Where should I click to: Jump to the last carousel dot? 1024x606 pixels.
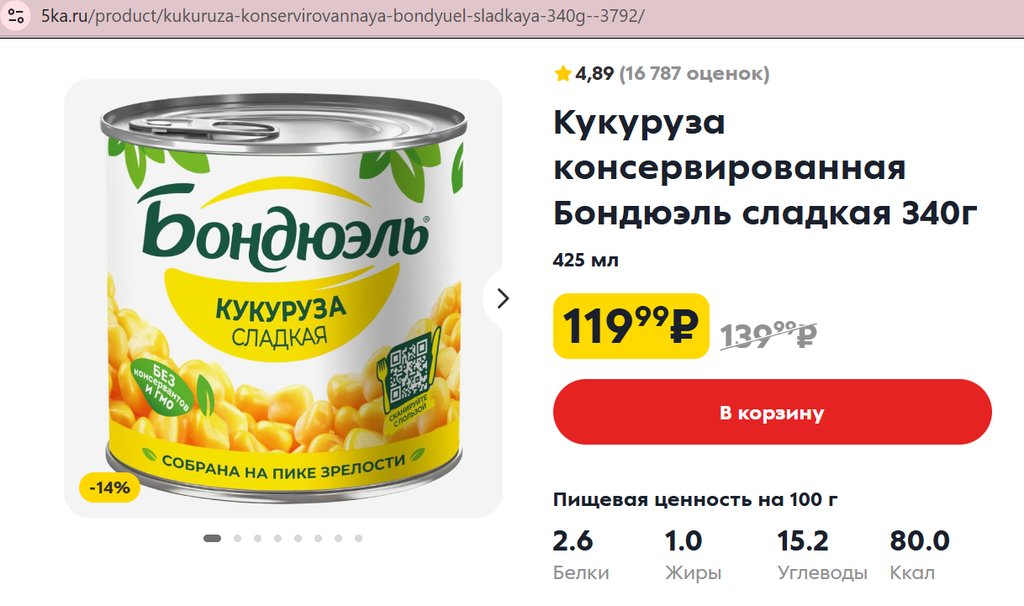click(358, 538)
